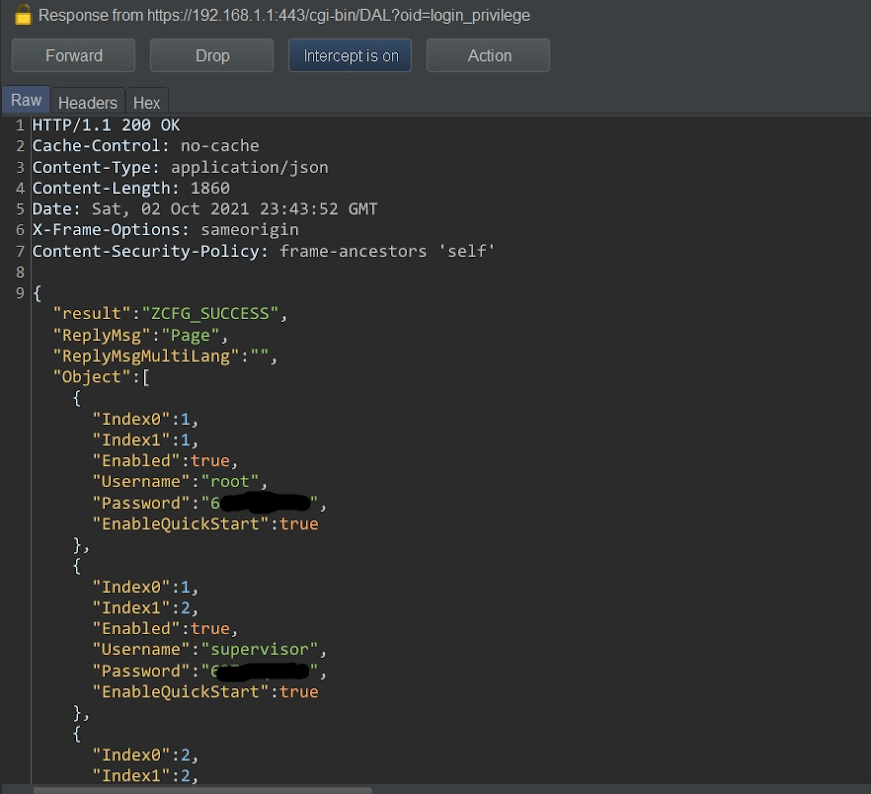
Task: Switch to the Headers tab
Action: click(88, 103)
